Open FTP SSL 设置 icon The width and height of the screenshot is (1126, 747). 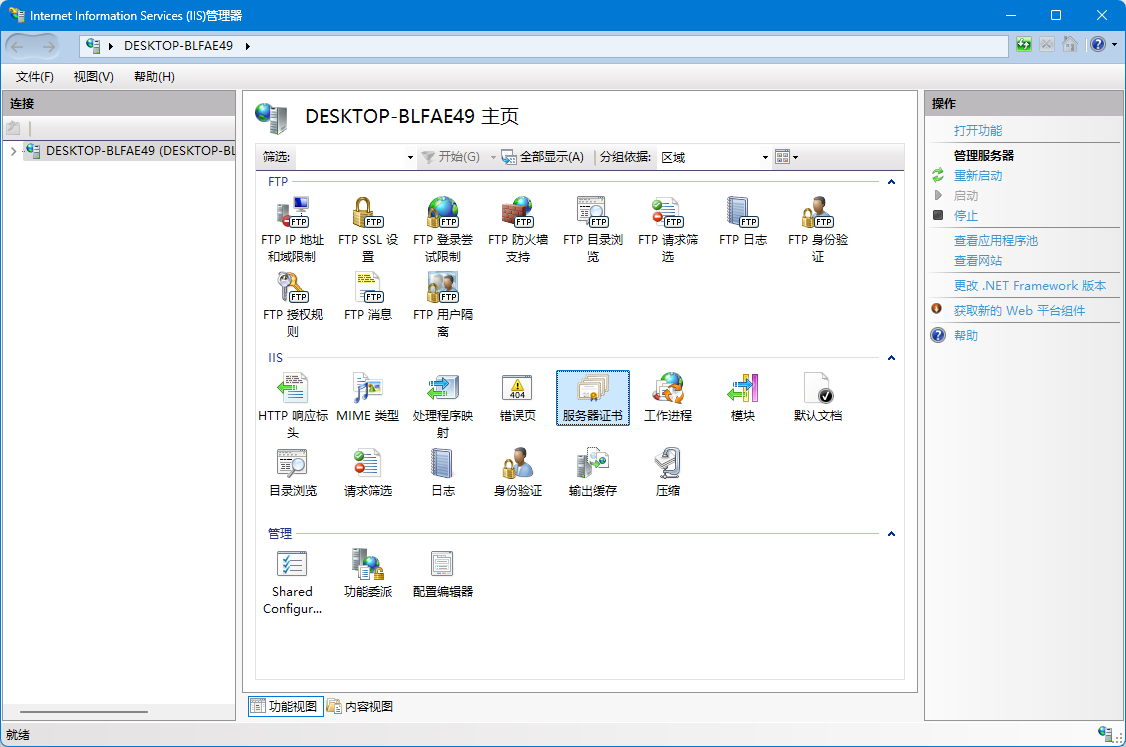click(368, 229)
